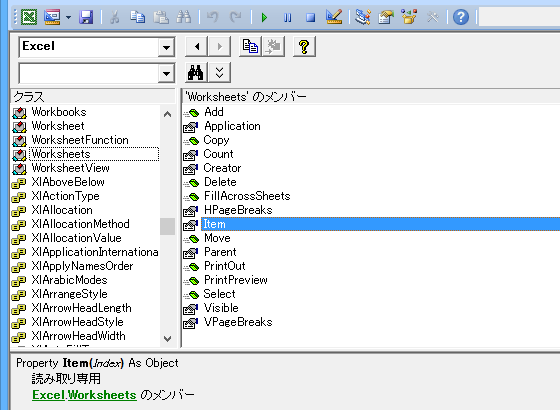Image resolution: width=560 pixels, height=410 pixels.
Task: Select the PrintPreview member
Action: coord(236,280)
